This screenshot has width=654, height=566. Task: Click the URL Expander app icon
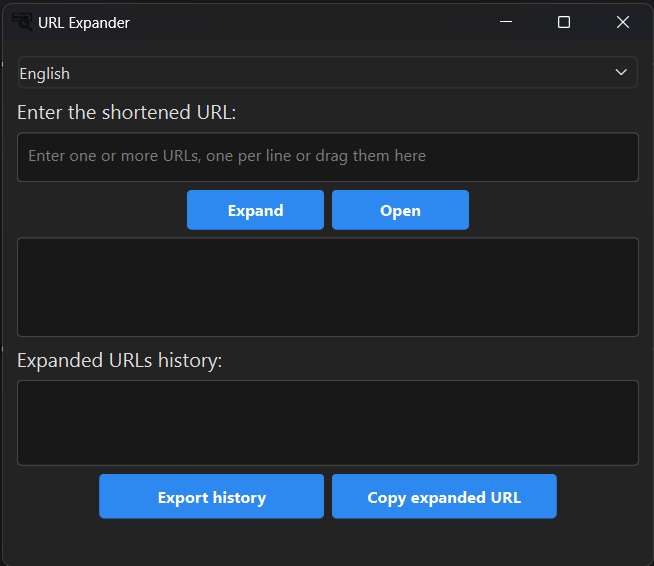click(22, 21)
